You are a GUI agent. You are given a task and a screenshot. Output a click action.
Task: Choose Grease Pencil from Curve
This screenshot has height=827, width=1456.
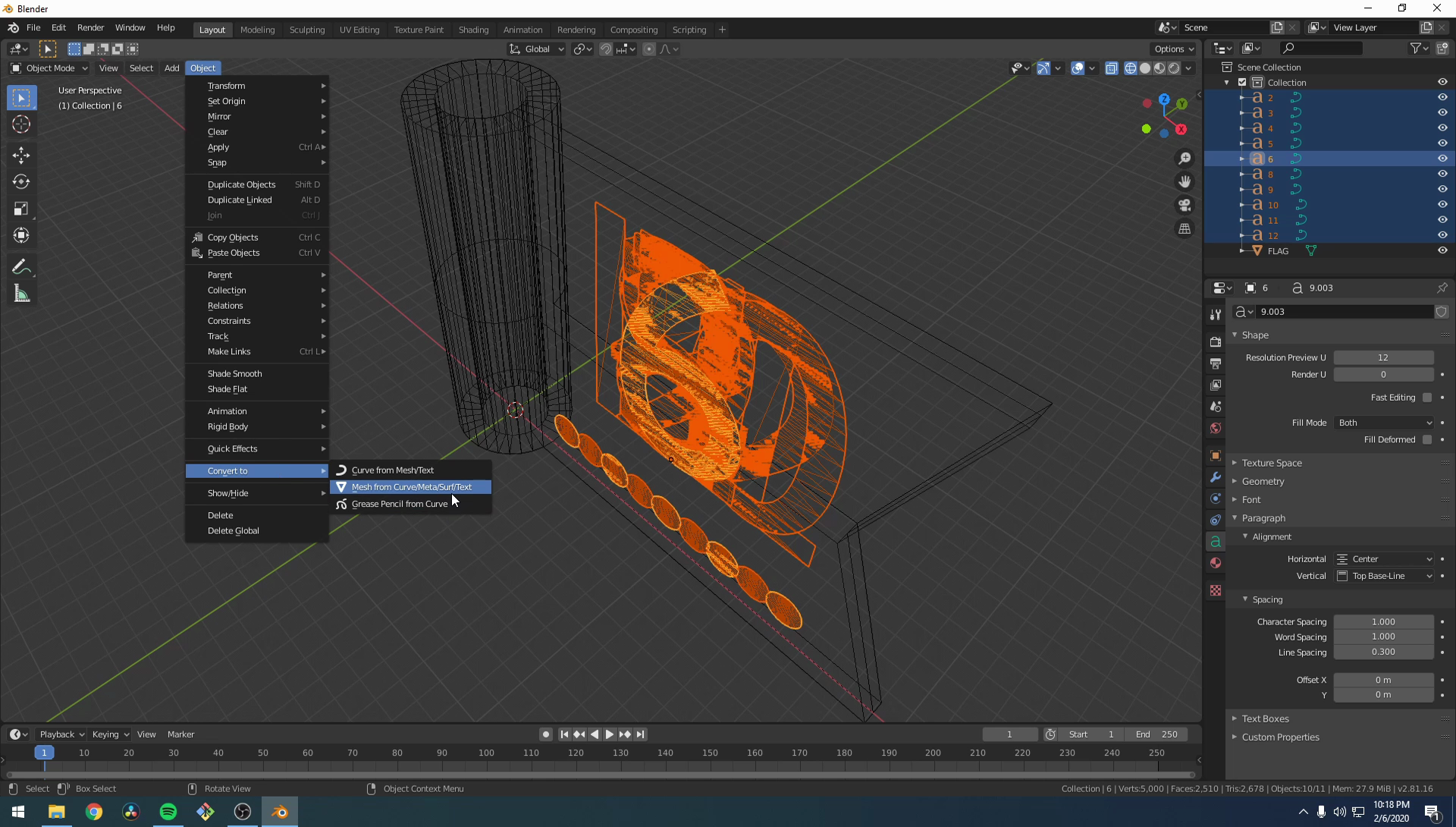point(411,505)
